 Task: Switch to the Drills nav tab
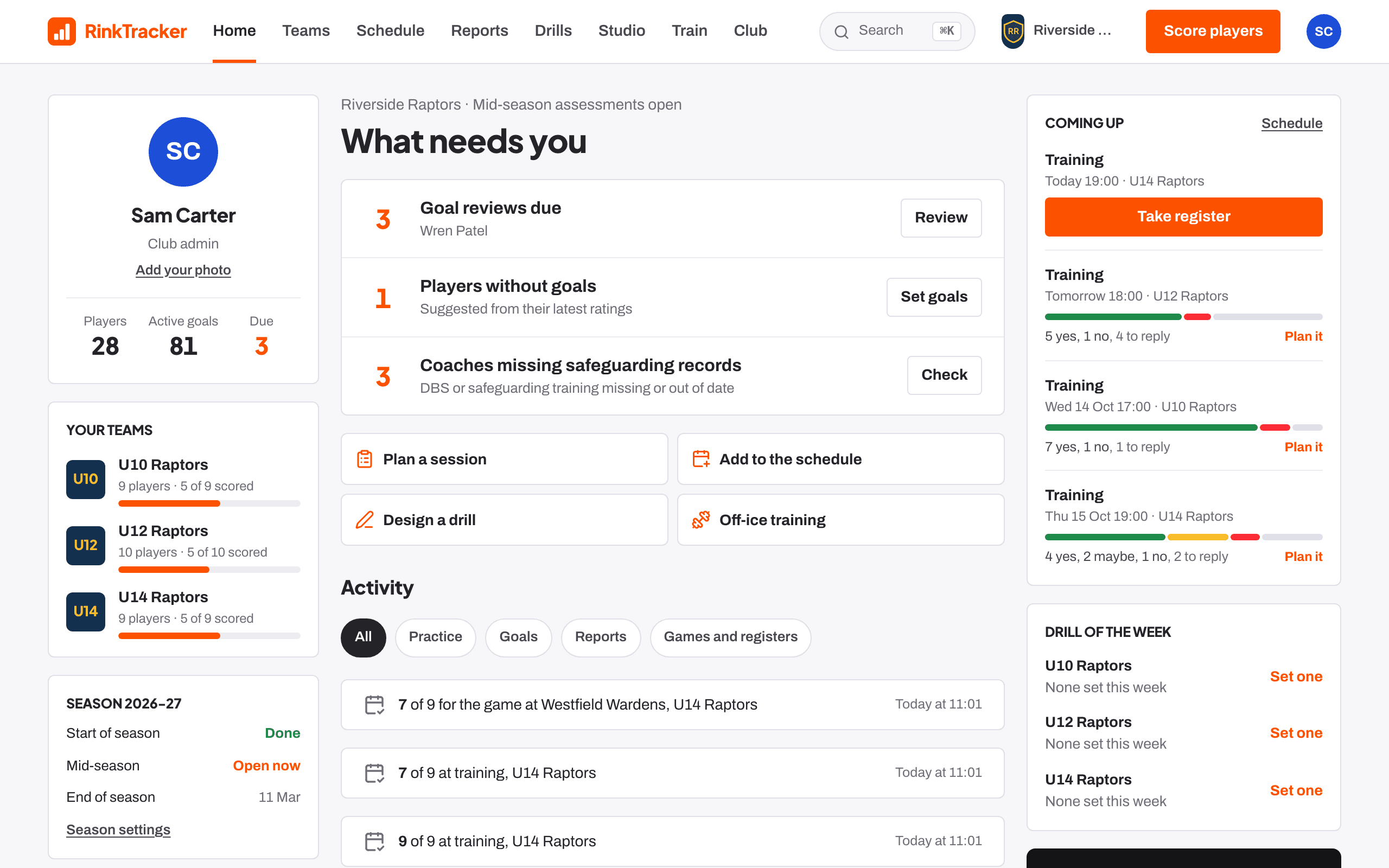click(x=553, y=31)
